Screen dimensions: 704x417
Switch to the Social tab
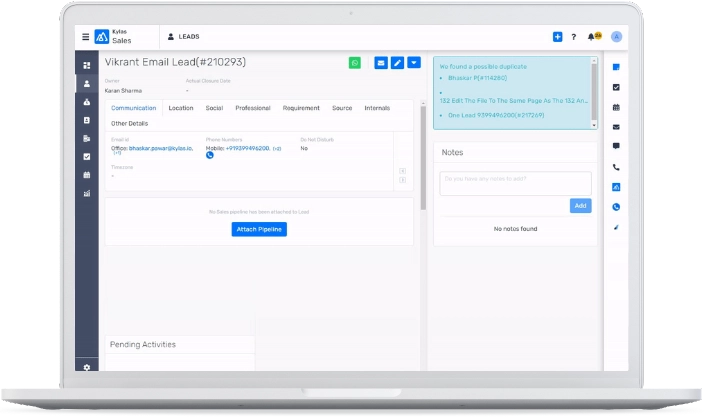(214, 108)
